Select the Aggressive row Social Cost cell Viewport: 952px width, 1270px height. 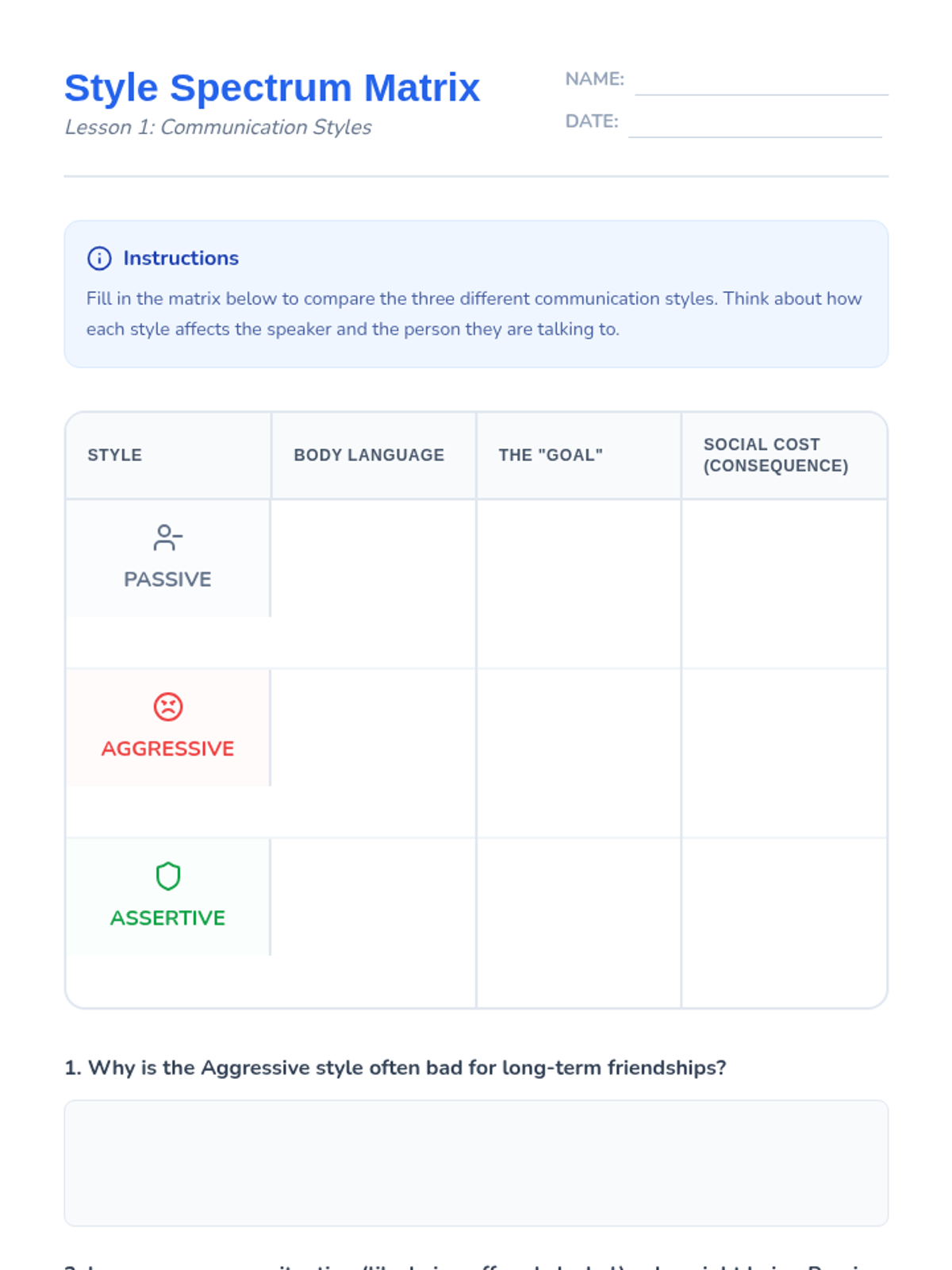(x=784, y=752)
